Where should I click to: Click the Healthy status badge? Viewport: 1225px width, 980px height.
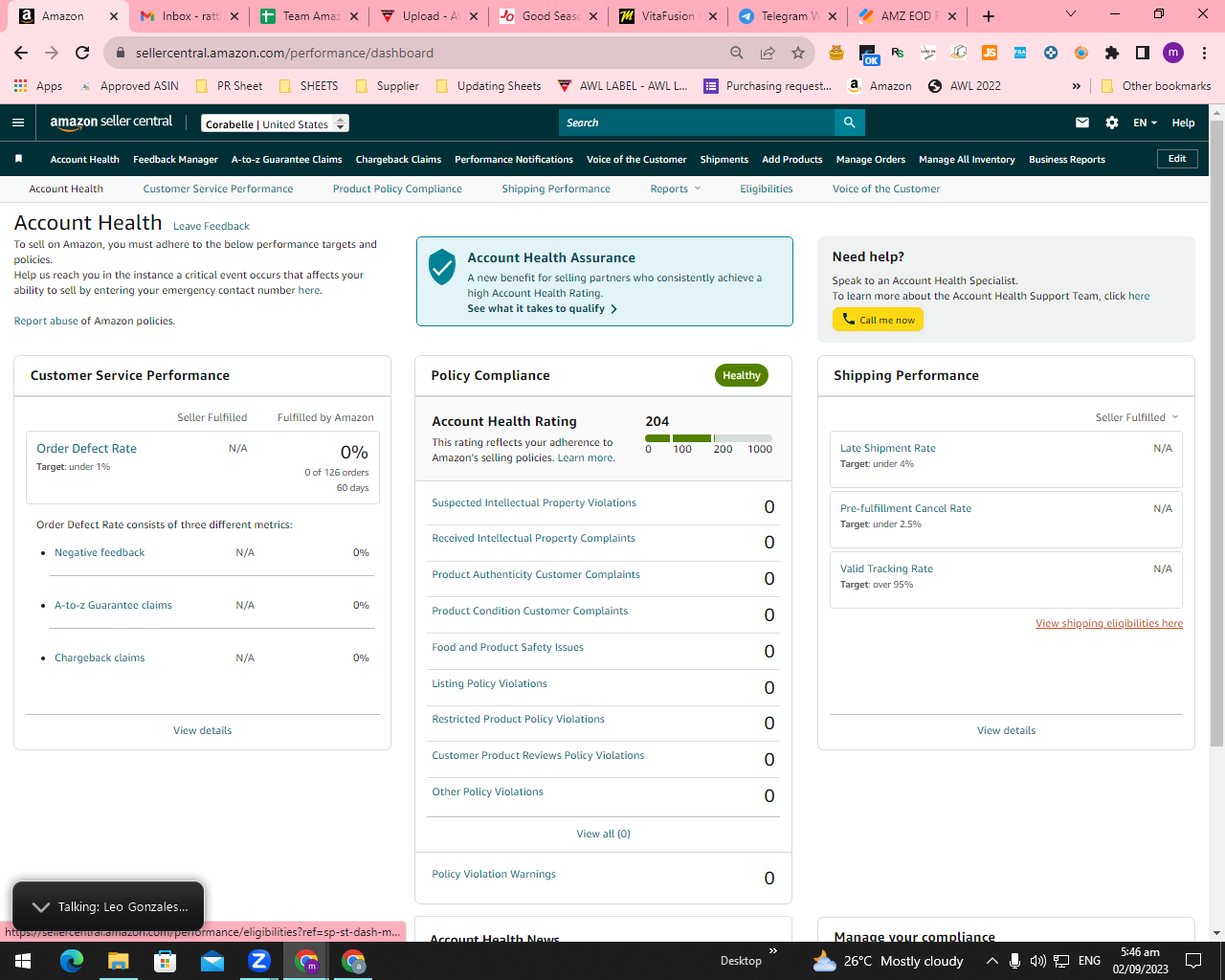click(x=742, y=375)
